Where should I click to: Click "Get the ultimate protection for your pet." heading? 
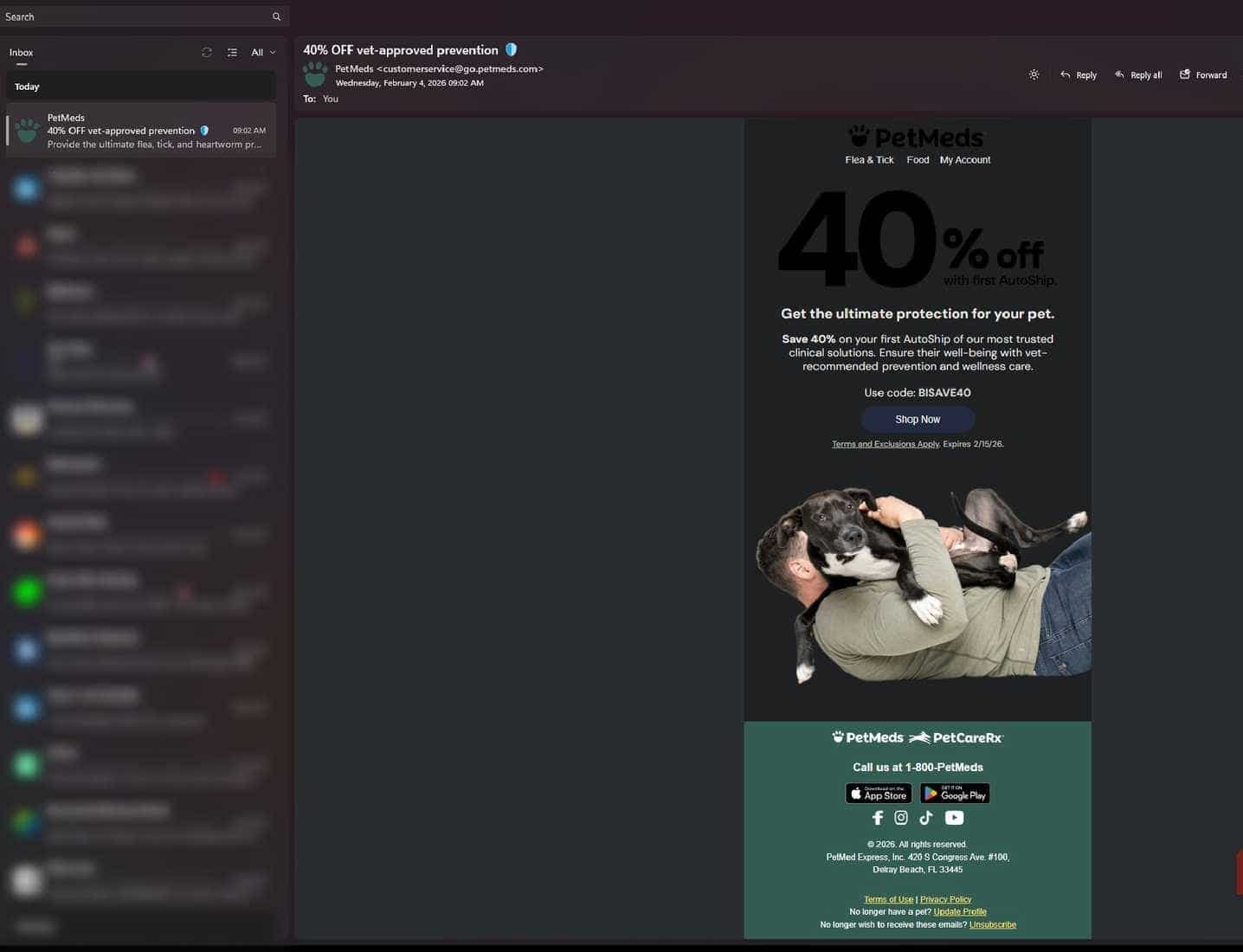tap(918, 314)
